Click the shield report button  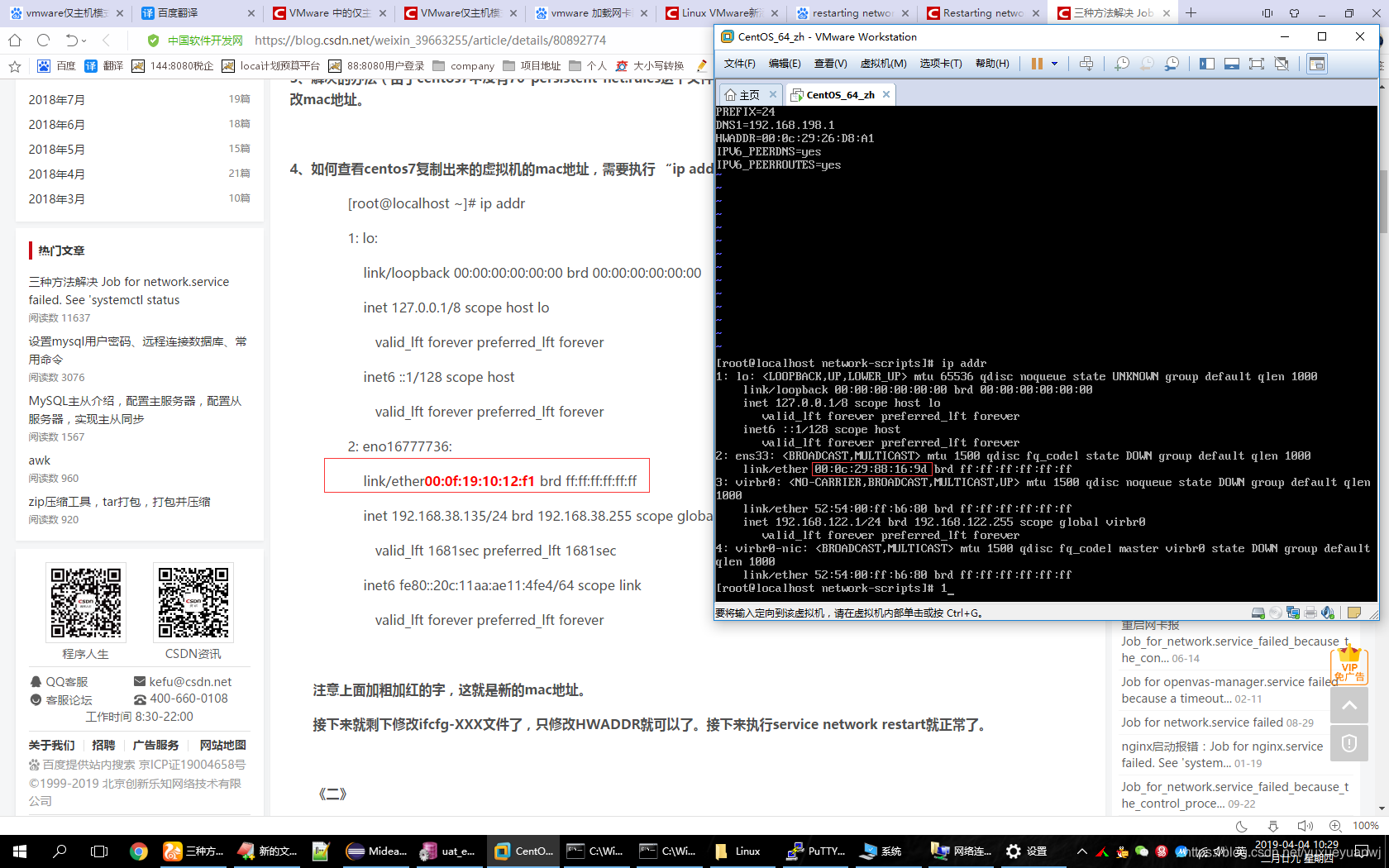click(1349, 743)
